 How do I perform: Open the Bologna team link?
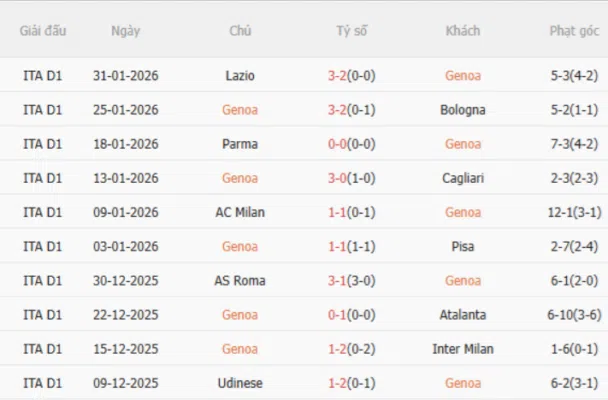point(463,110)
